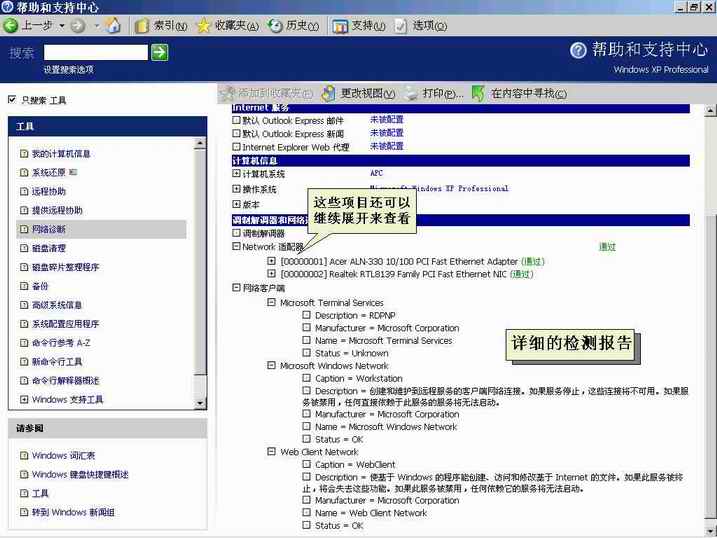Click 未被配置 beside Internet Explorer Web 代理
The height and width of the screenshot is (538, 717).
pos(387,146)
